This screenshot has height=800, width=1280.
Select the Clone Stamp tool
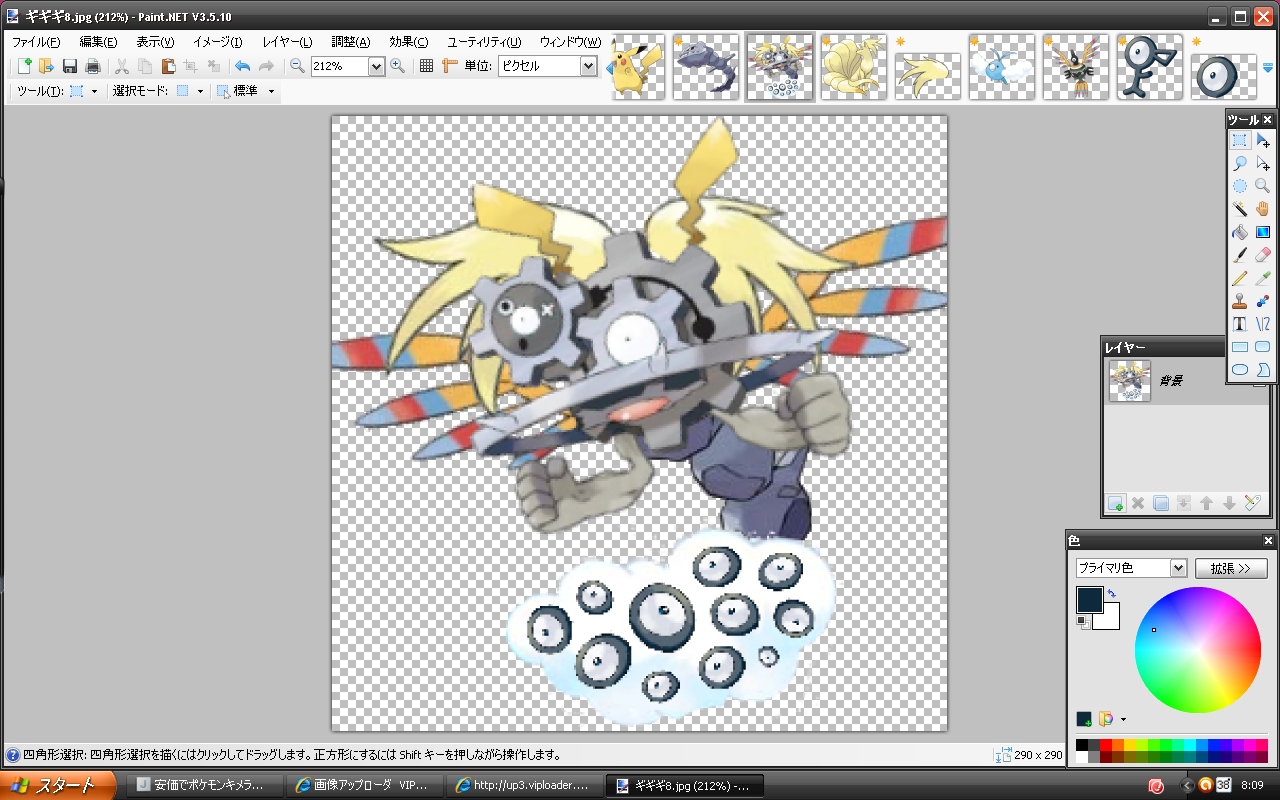1240,301
